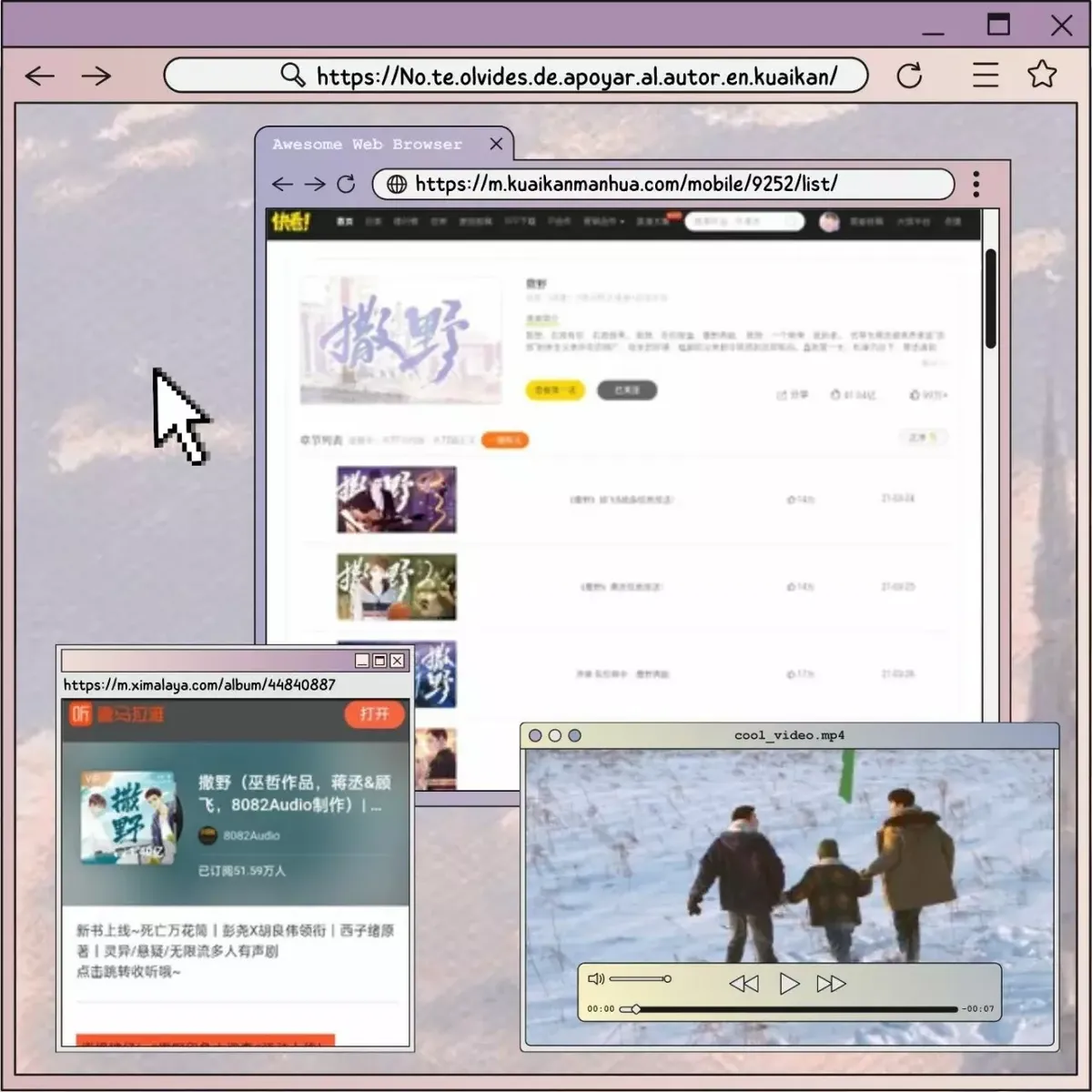
Task: Click globe icon in kuaikanmanhua address bar
Action: click(397, 184)
